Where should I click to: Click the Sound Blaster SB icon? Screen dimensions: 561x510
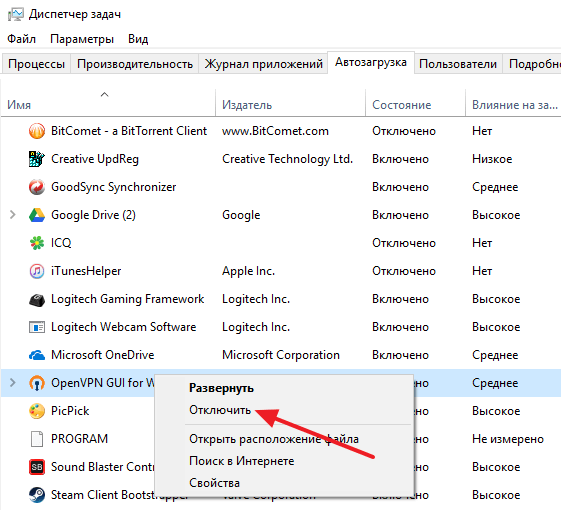(37, 467)
